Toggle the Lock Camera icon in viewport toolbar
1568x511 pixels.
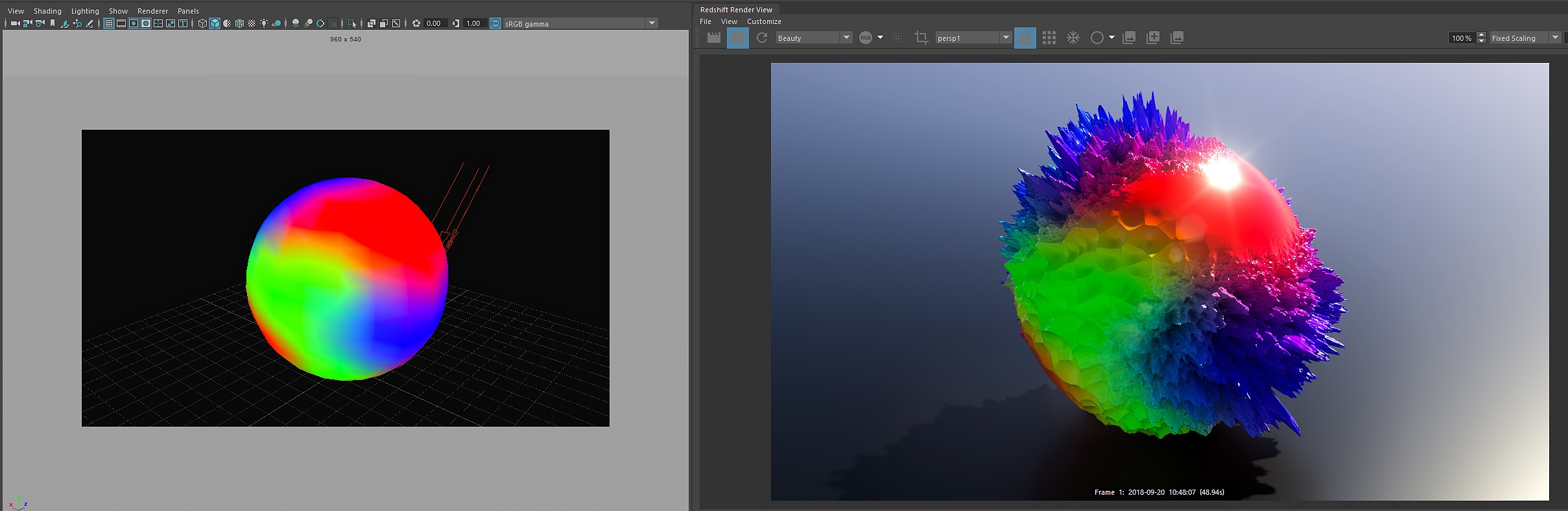(27, 23)
